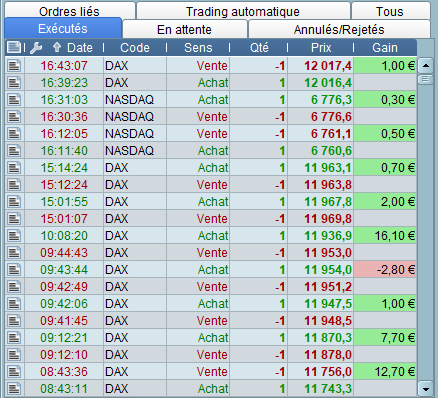Open the order detail icon for the 15:01:07 row

(x=14, y=219)
